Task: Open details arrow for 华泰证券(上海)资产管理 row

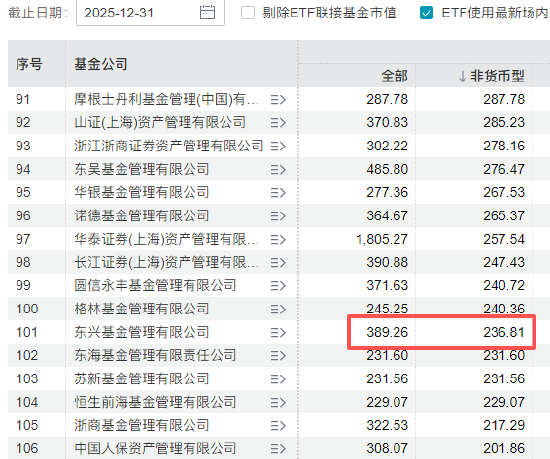Action: pos(278,239)
